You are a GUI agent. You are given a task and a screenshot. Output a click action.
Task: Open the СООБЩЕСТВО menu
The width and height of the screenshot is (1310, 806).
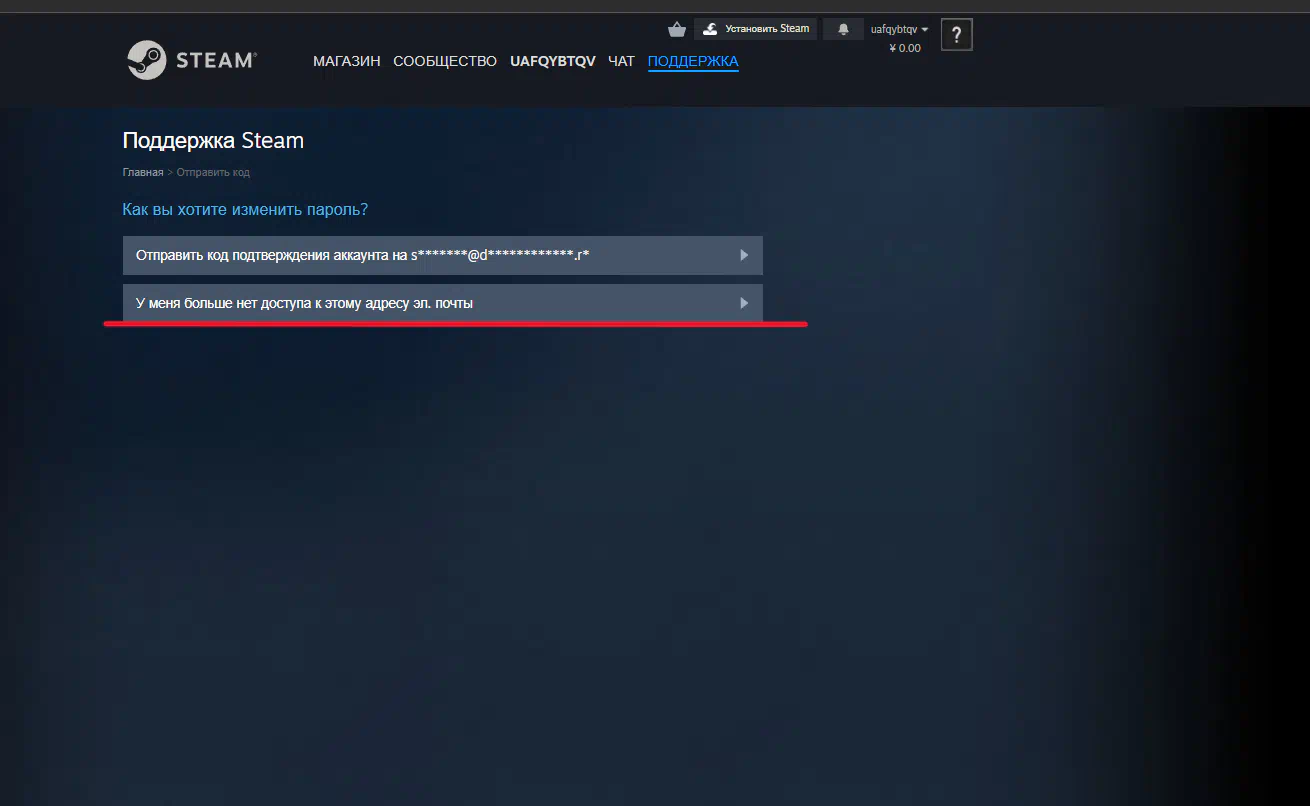click(x=444, y=61)
